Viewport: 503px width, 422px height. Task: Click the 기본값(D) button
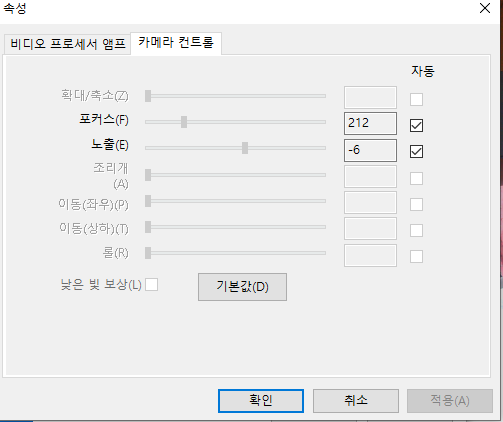(x=242, y=287)
